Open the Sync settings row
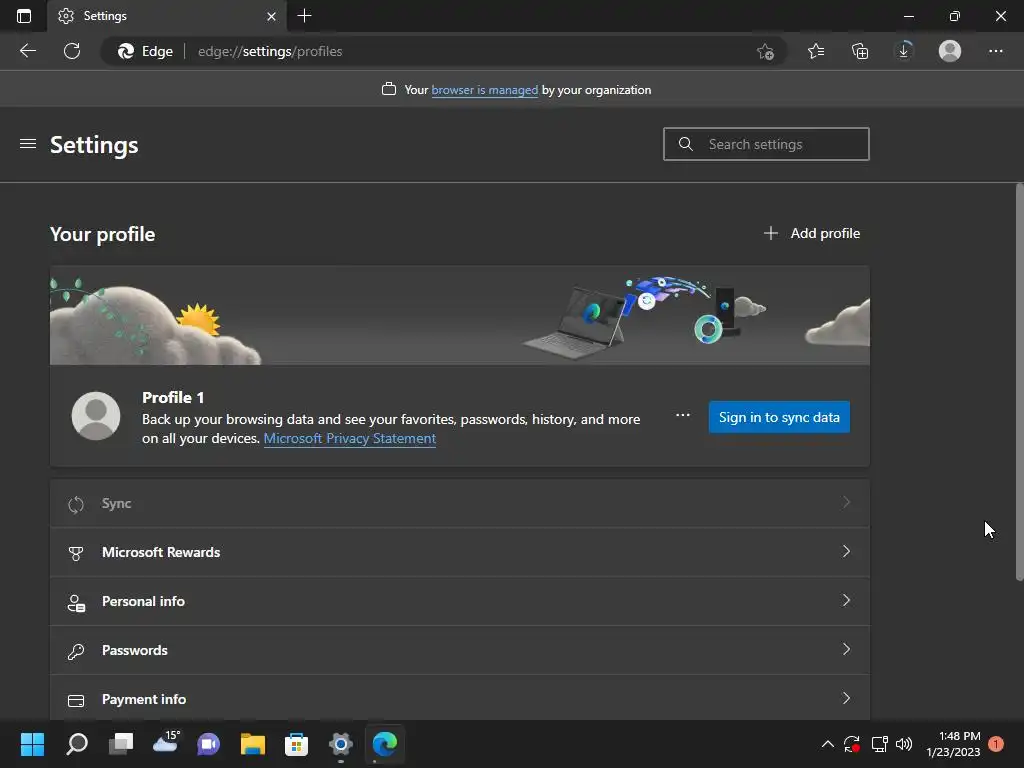 click(x=460, y=503)
